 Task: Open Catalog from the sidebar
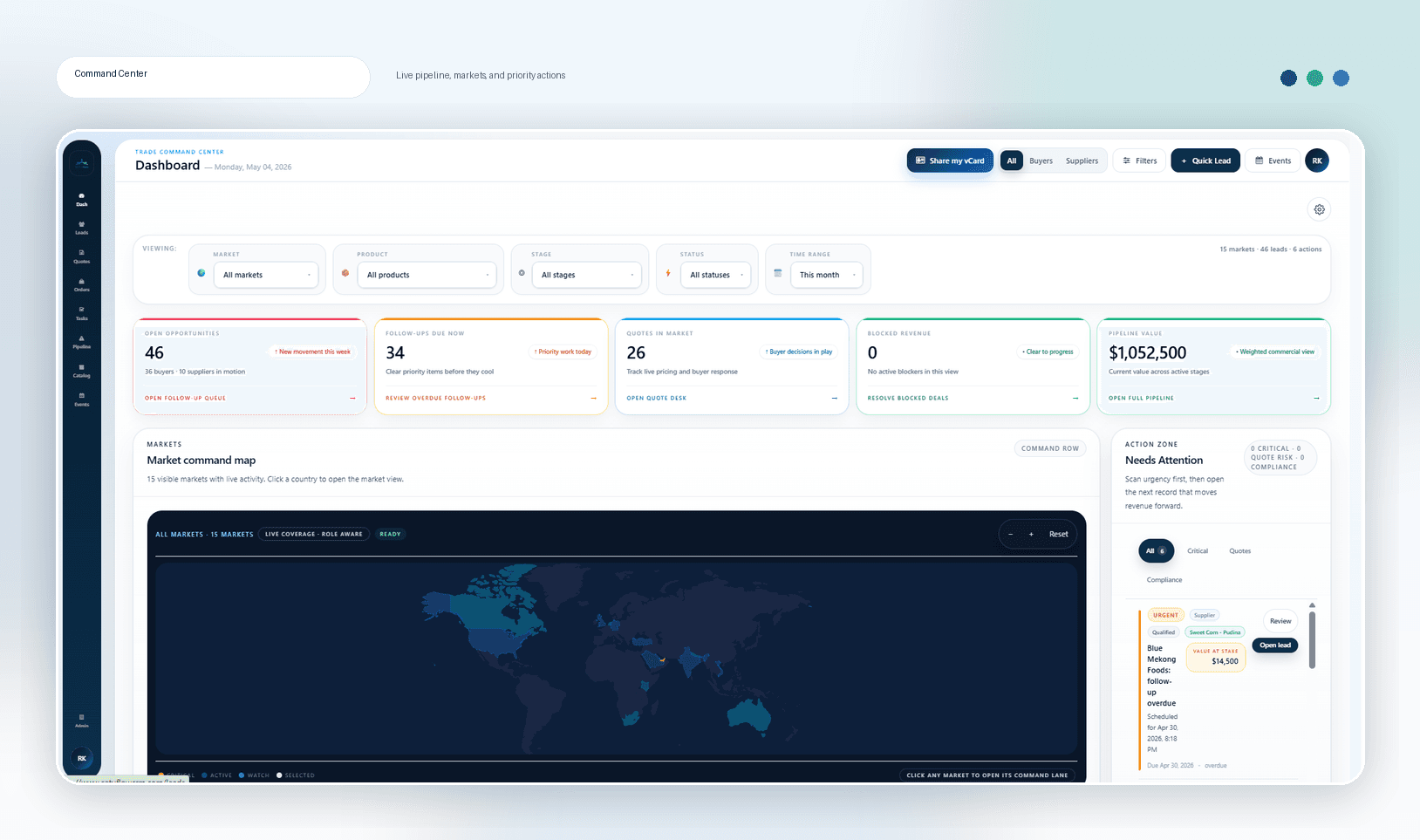[82, 371]
